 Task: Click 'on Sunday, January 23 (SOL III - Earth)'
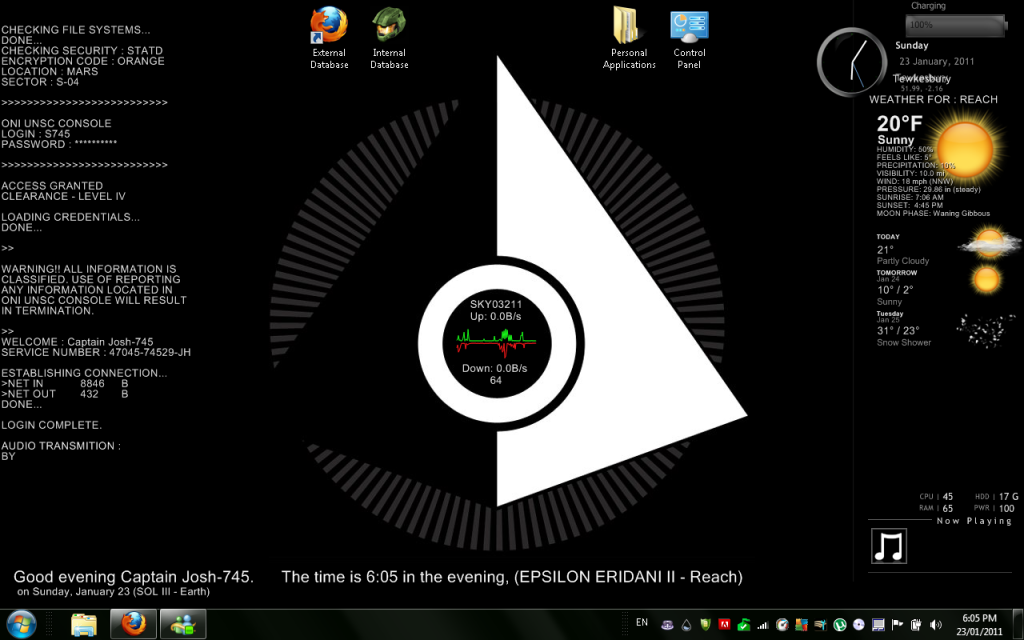(x=113, y=592)
